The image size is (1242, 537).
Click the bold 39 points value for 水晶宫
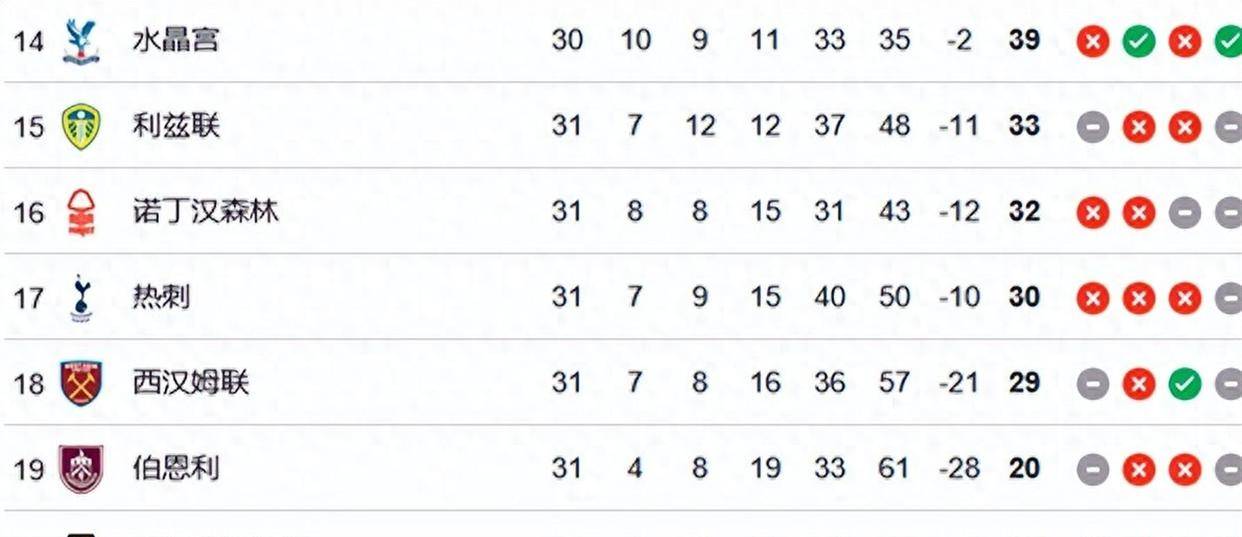click(x=1024, y=41)
